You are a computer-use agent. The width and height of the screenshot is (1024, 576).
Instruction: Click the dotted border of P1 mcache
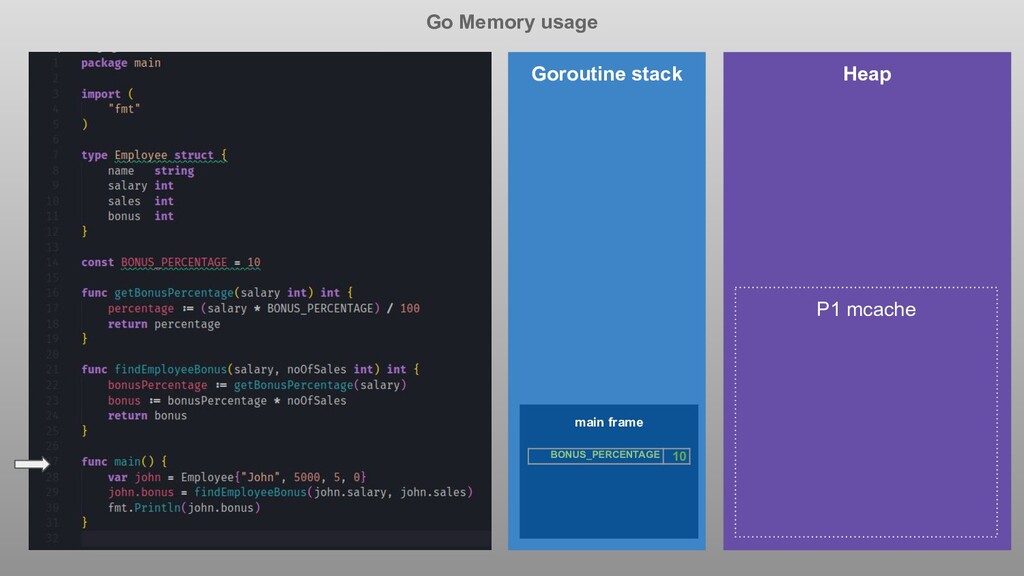click(865, 289)
